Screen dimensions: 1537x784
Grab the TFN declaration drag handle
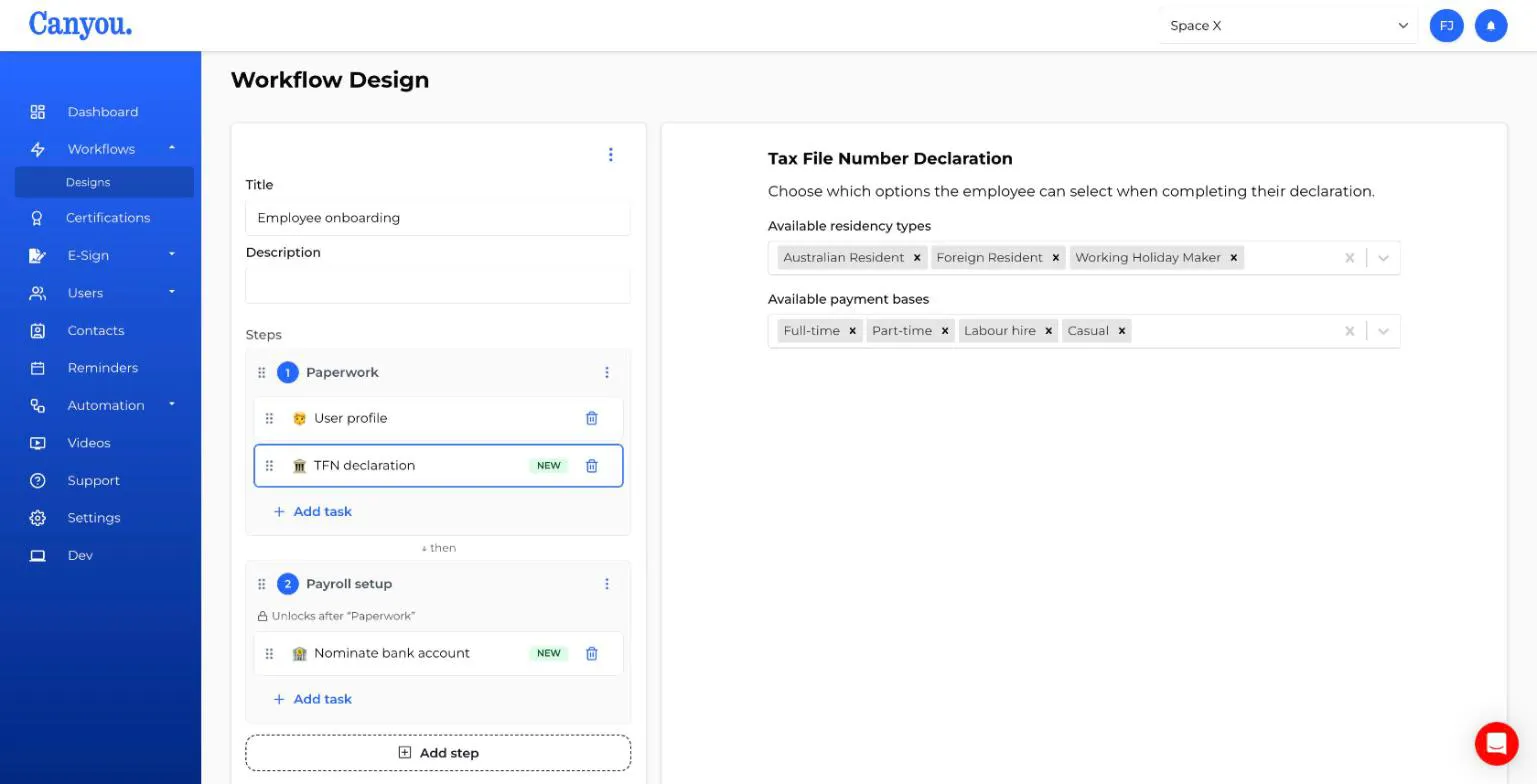(x=269, y=465)
